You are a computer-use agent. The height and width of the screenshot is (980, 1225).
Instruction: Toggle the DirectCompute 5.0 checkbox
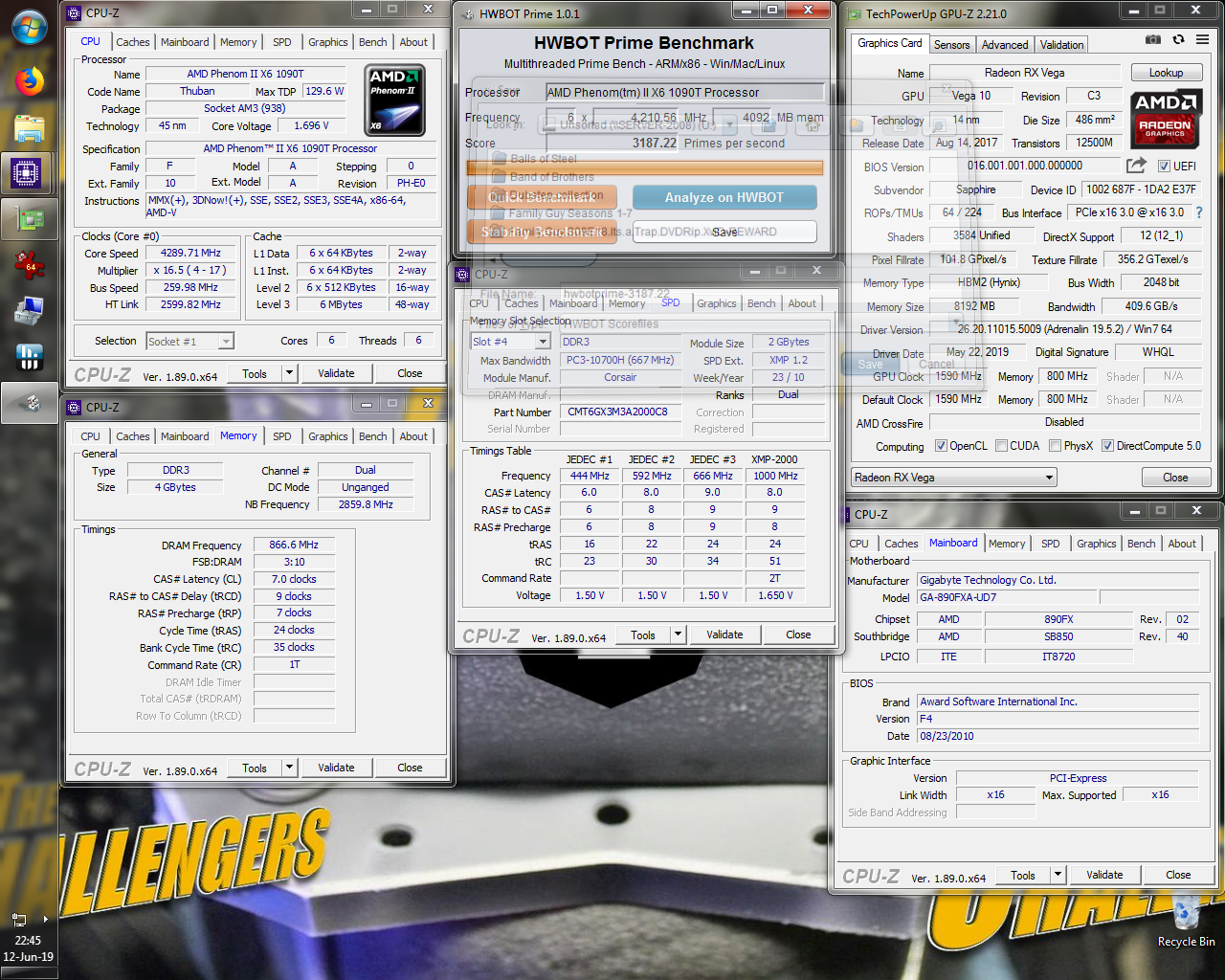1107,446
